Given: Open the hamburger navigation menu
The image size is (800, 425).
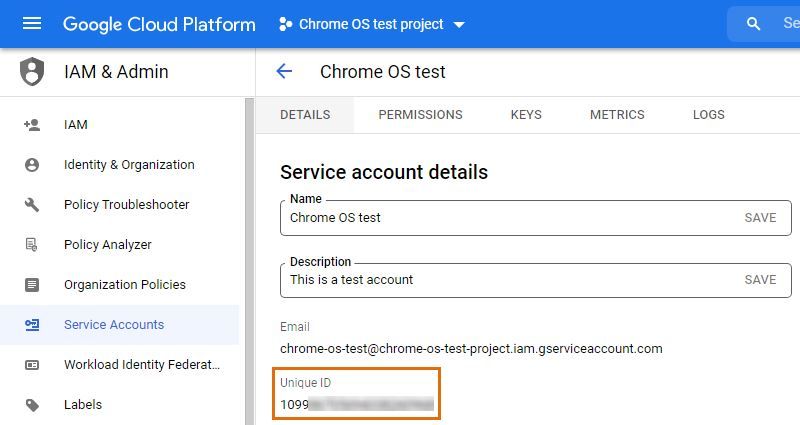Looking at the screenshot, I should click(x=32, y=24).
